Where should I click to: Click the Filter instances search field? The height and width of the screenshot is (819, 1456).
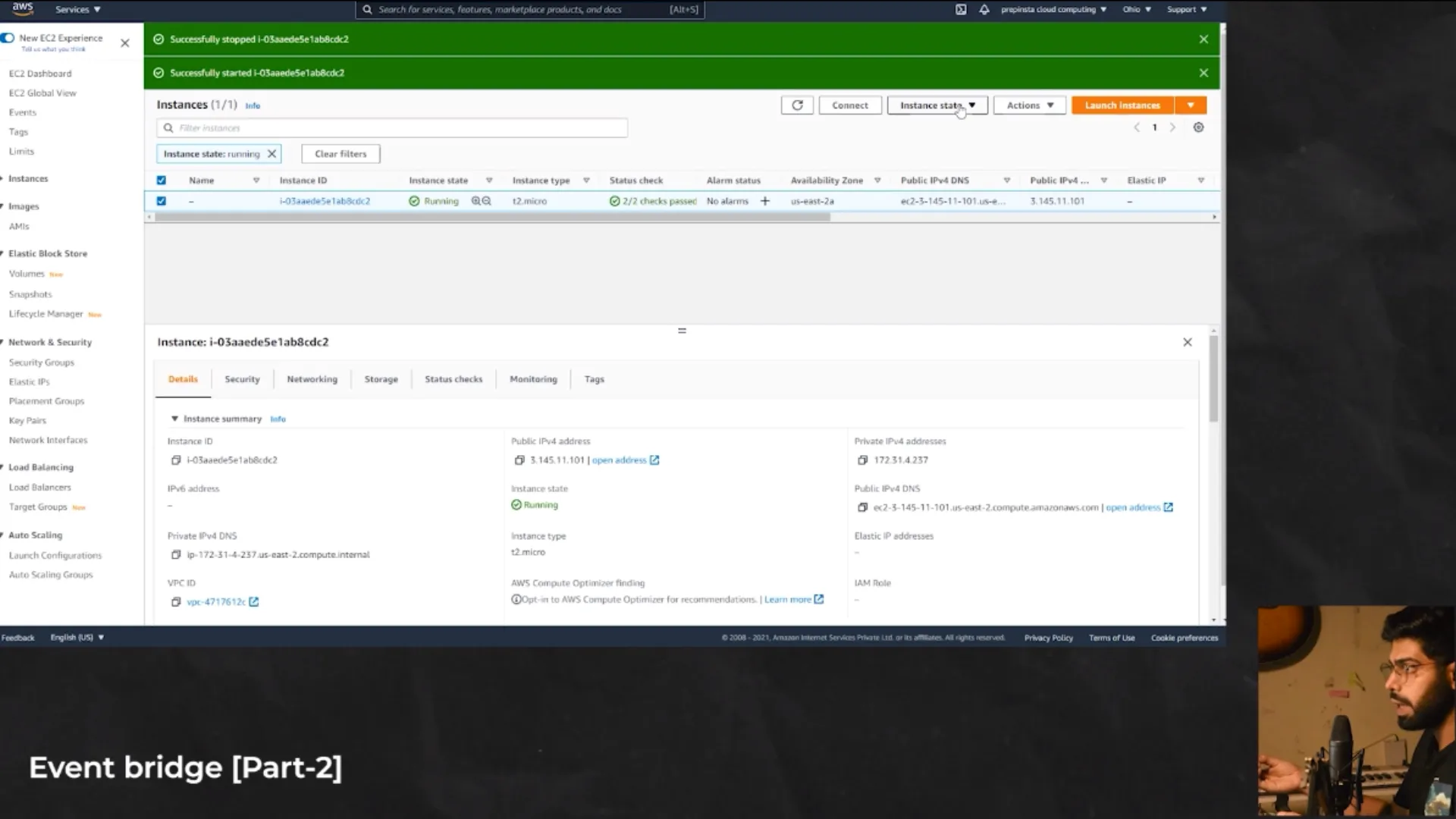click(x=394, y=128)
